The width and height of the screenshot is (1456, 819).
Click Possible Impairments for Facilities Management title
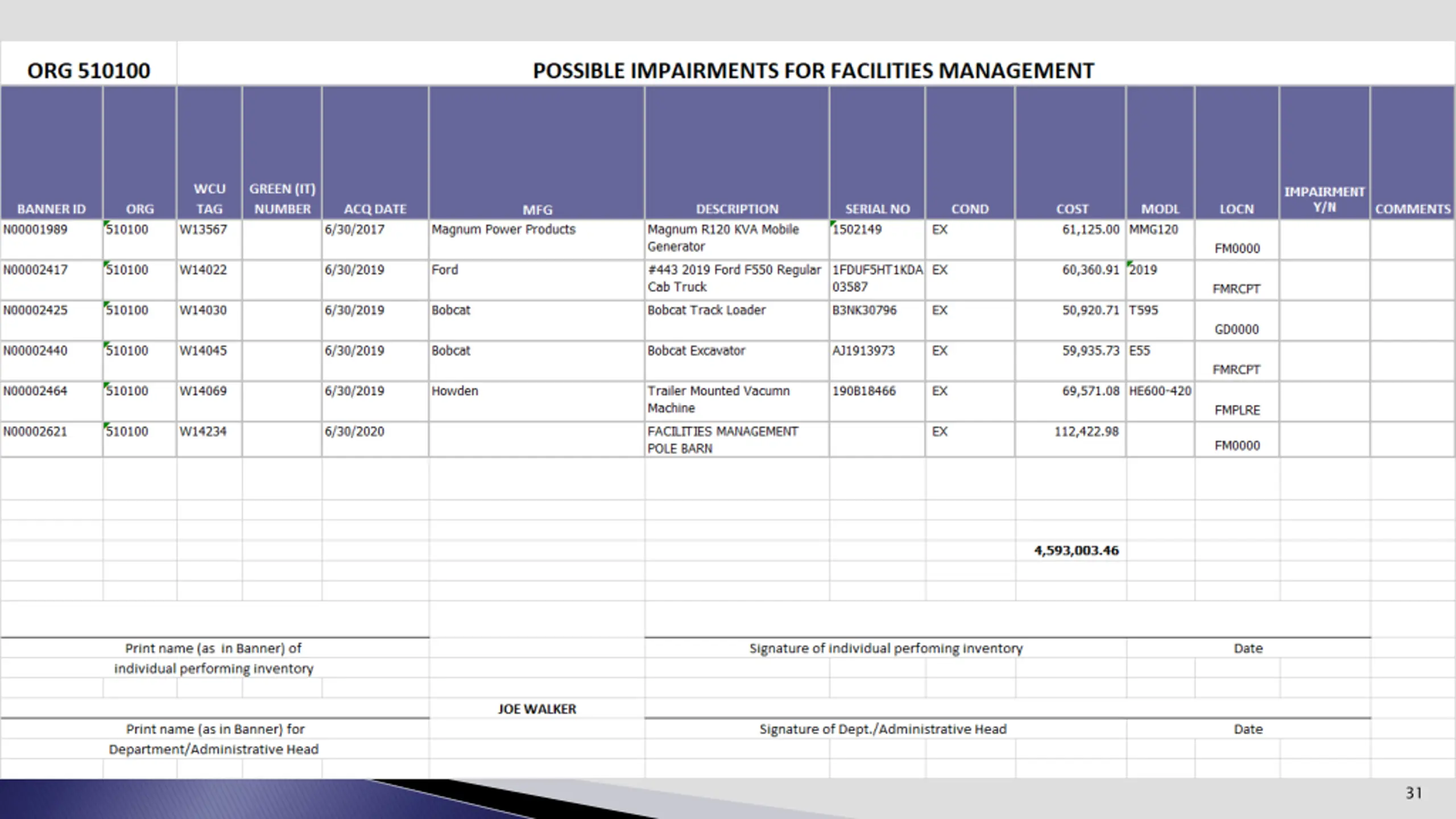coord(813,71)
